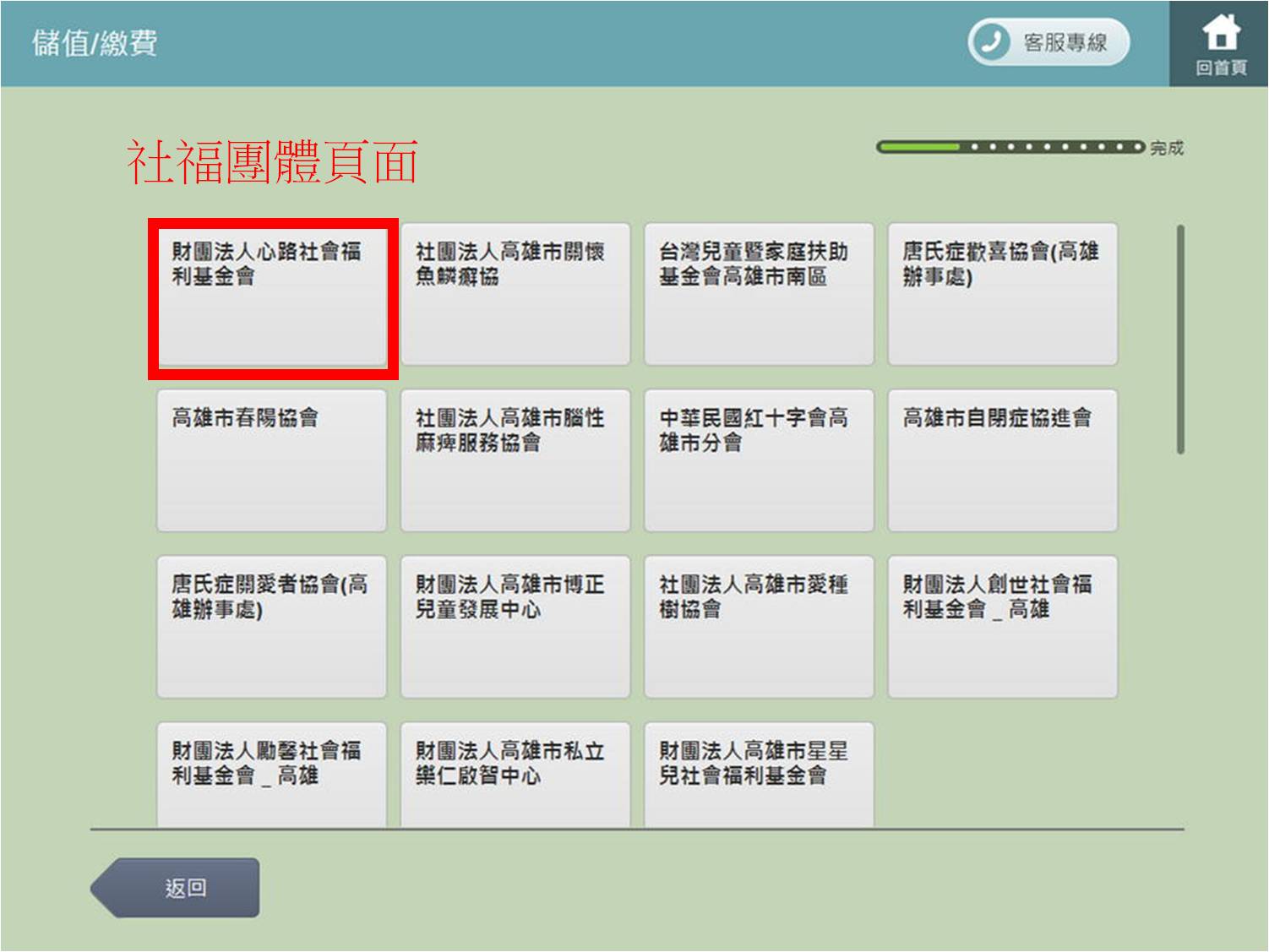Choose 財團法人高雄市星星兒社會福利基金會
The height and width of the screenshot is (952, 1269).
[759, 775]
